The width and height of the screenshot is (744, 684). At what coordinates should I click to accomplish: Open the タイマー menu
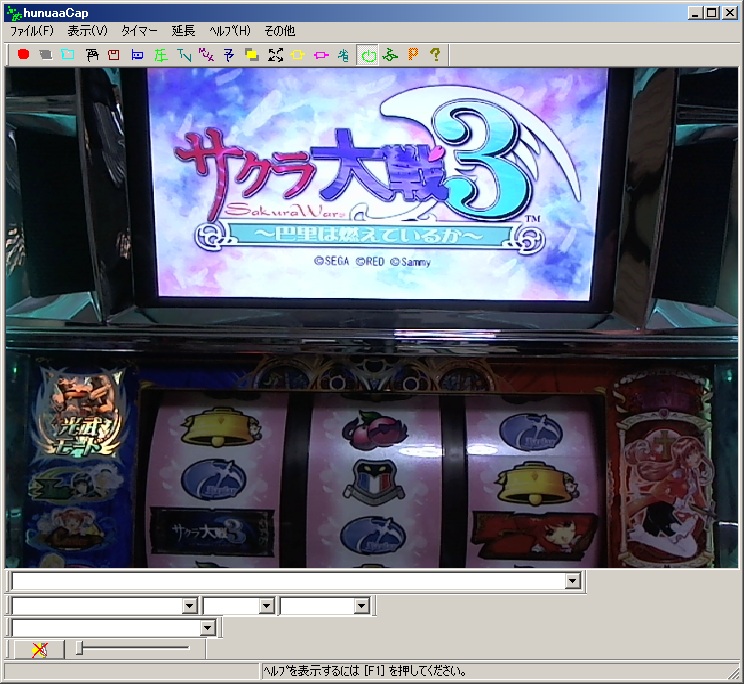click(139, 31)
